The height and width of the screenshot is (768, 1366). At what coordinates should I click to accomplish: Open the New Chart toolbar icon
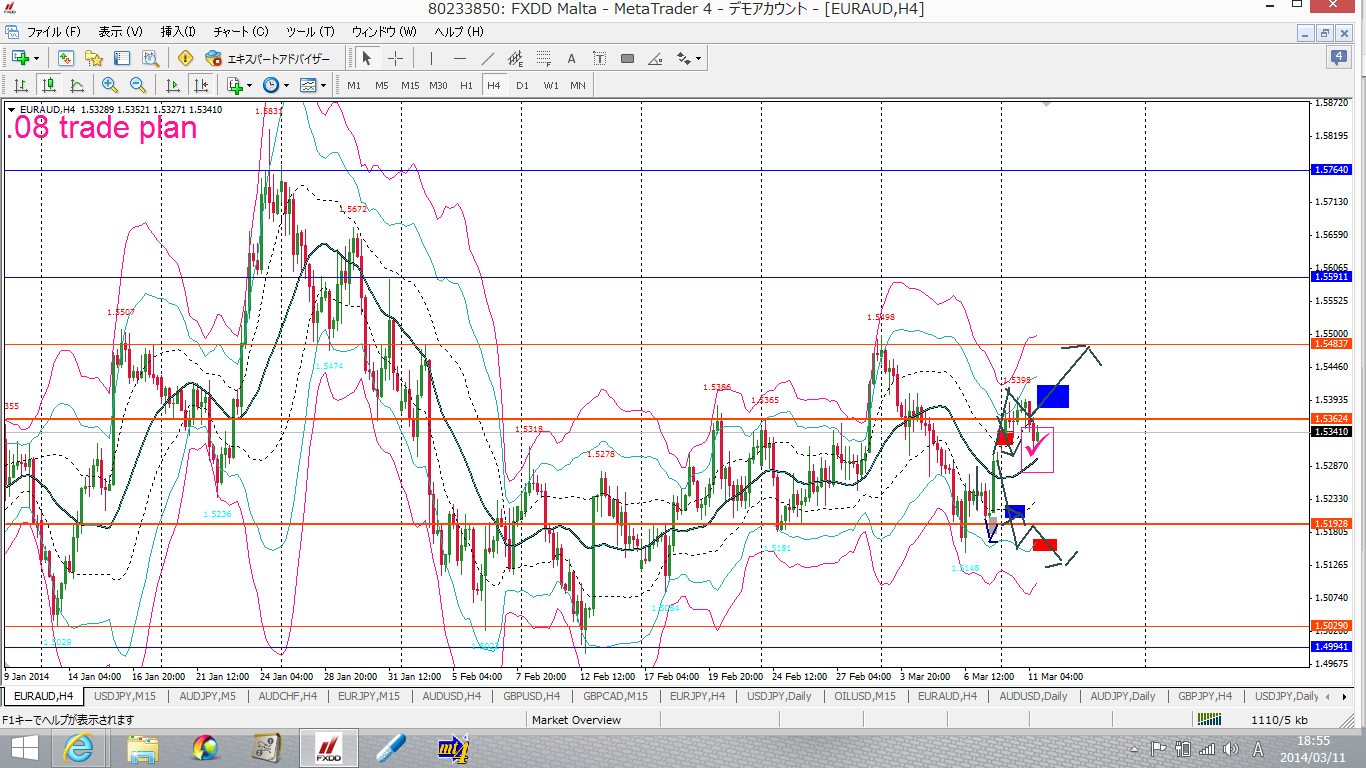tap(20, 58)
